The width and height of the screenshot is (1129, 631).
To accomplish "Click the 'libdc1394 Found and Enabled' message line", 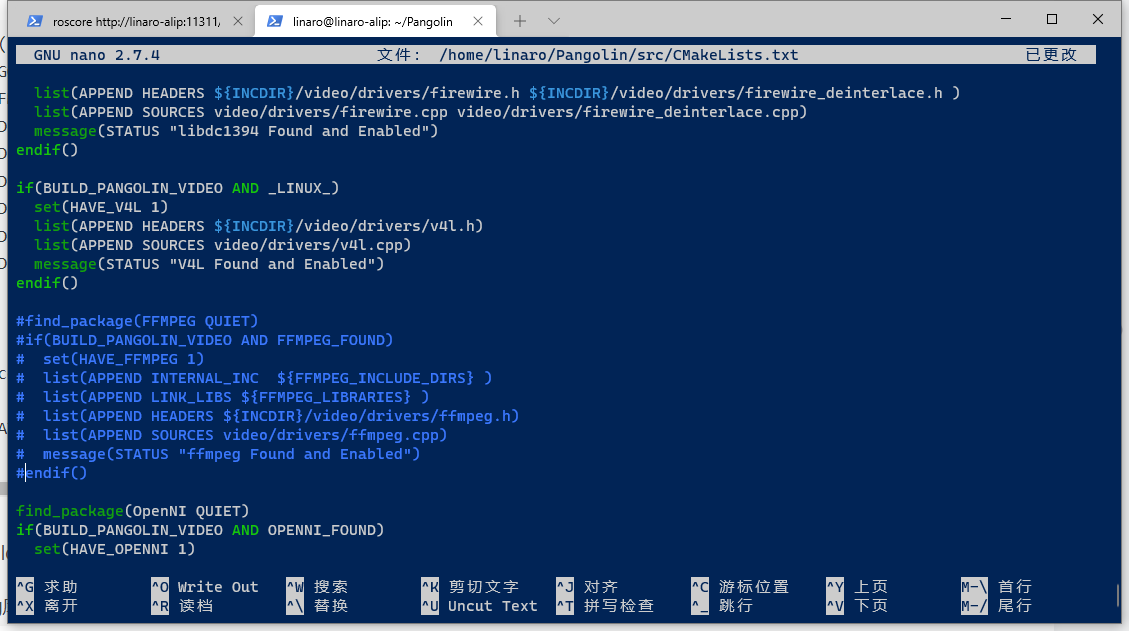I will [x=235, y=131].
